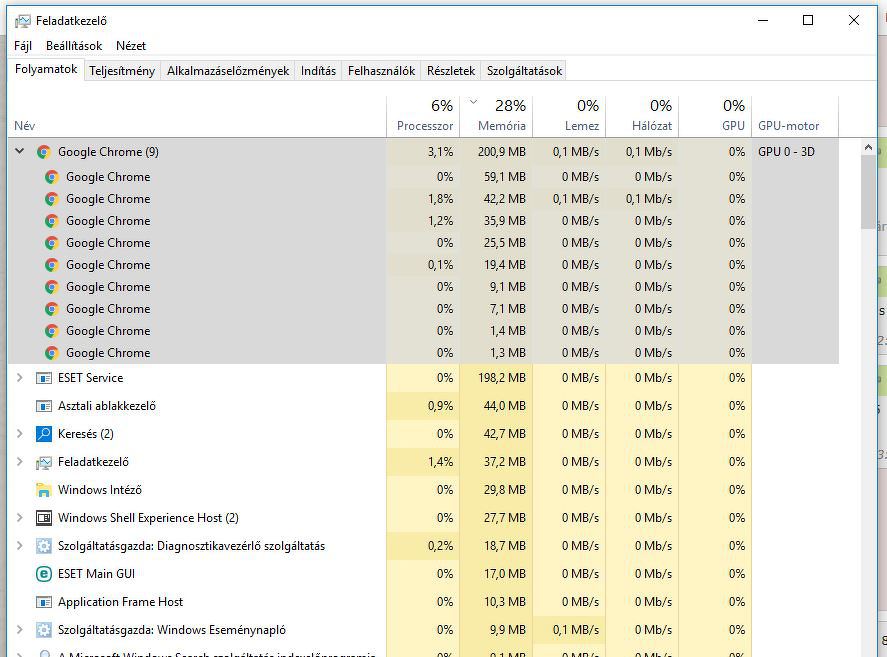Viewport: 887px width, 657px height.
Task: Click the Diagnosztikavezérlő szolgáltatás gear icon
Action: tap(43, 546)
